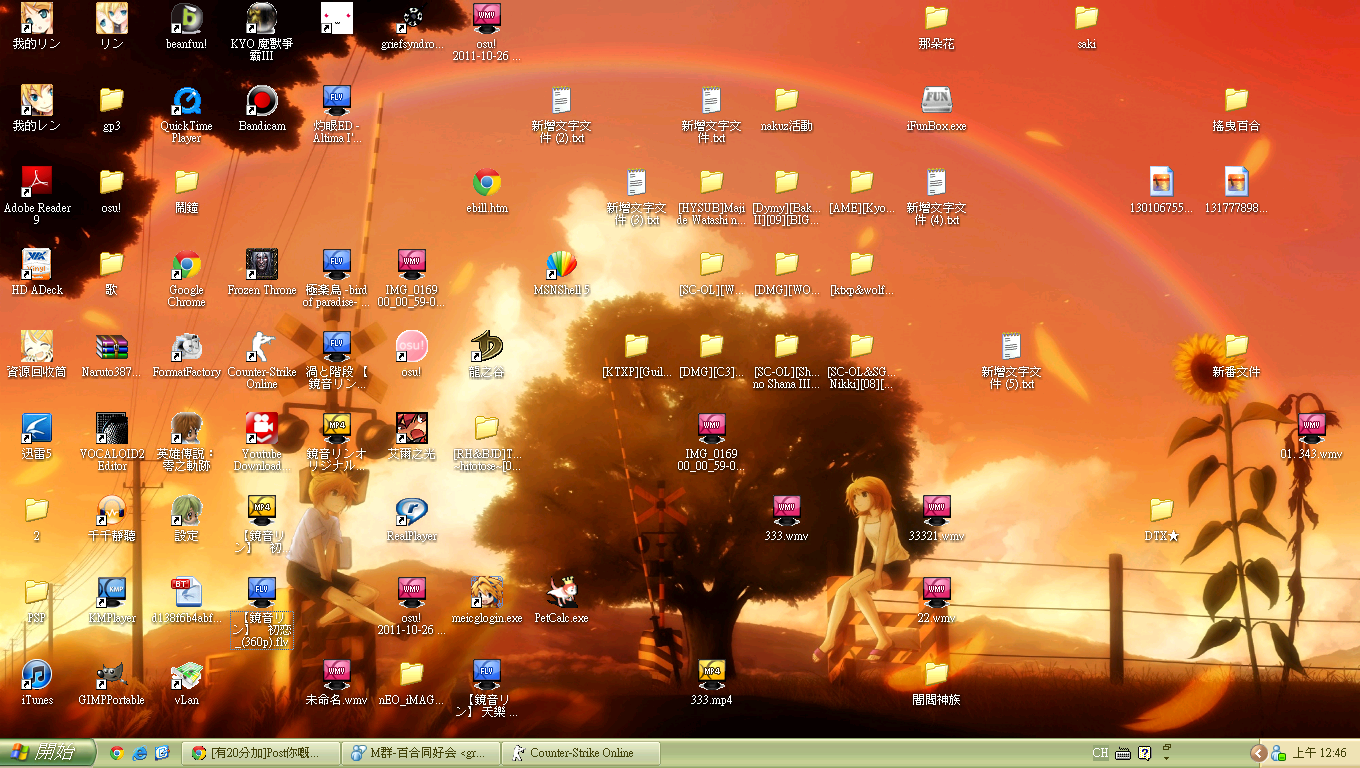Open the 開始 Start button

[47, 753]
